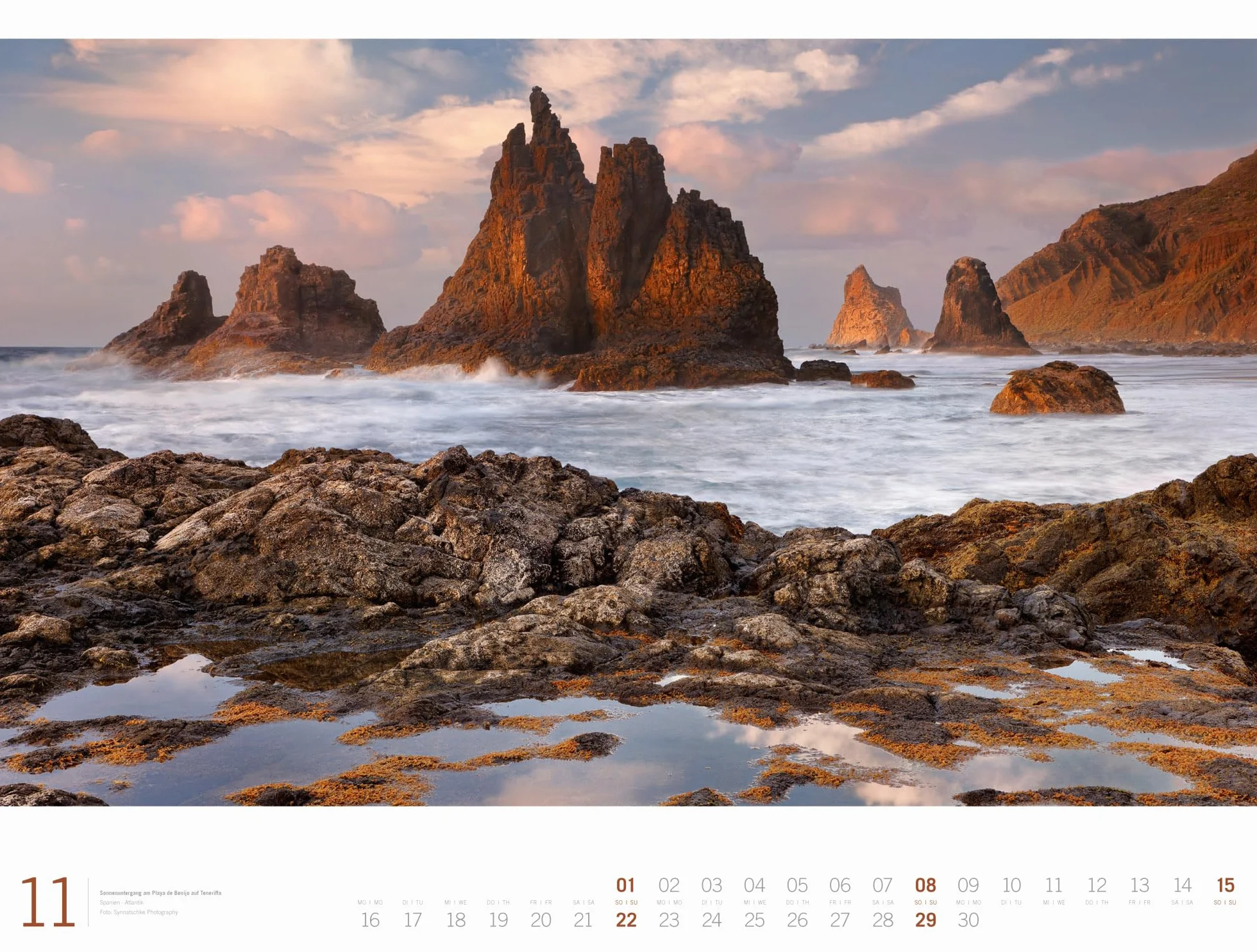Select calendar date 11 in the top date row

coord(1054,885)
